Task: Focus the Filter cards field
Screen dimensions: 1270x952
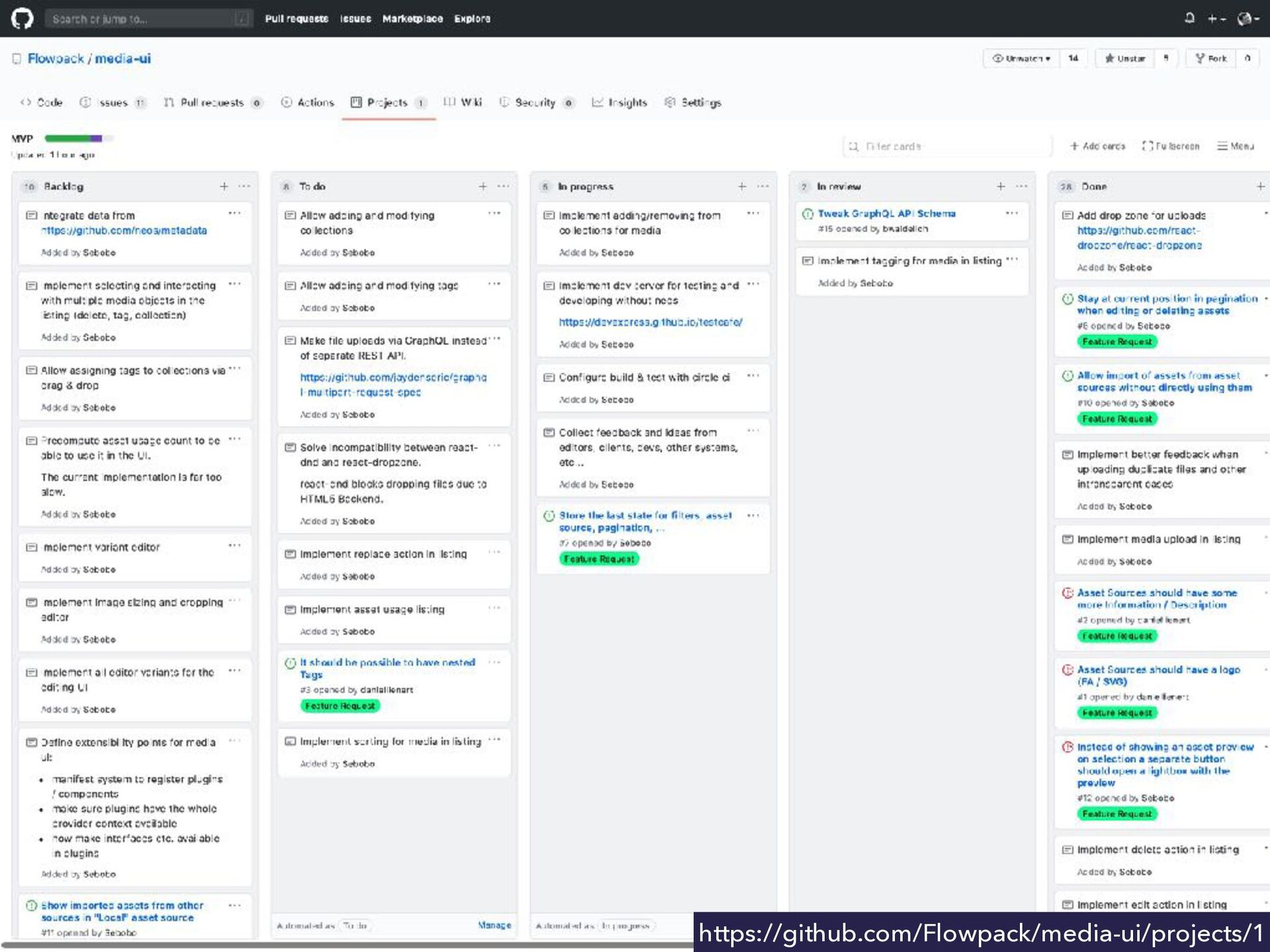Action: pyautogui.click(x=947, y=146)
